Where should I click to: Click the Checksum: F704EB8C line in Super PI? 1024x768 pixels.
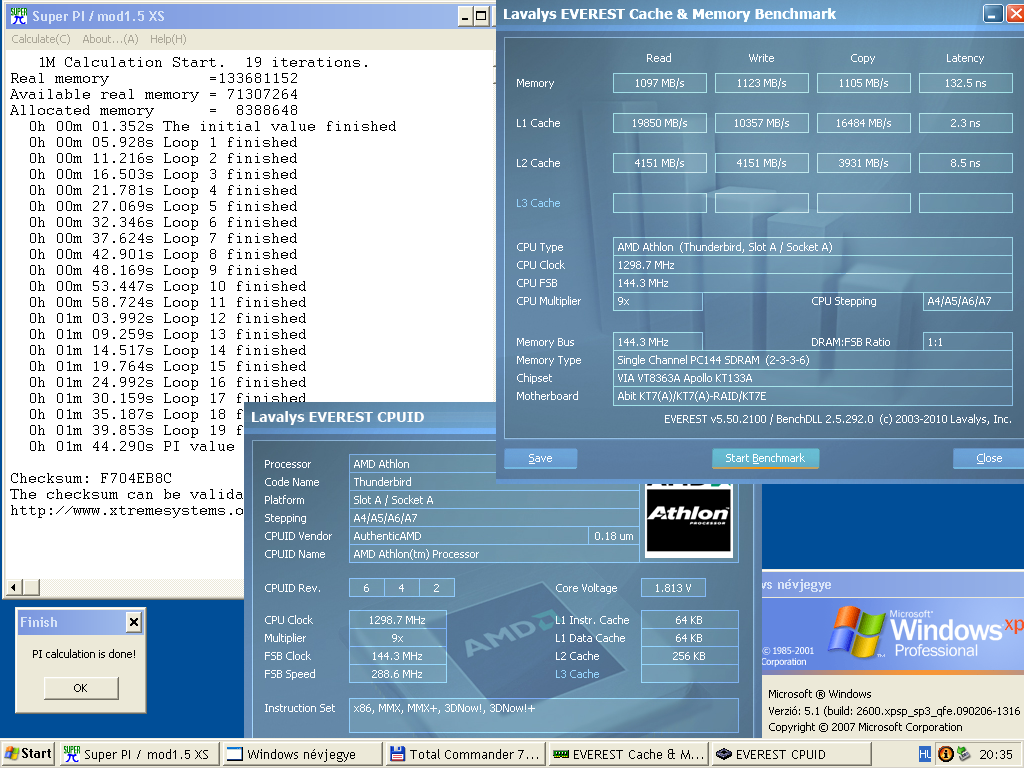91,478
